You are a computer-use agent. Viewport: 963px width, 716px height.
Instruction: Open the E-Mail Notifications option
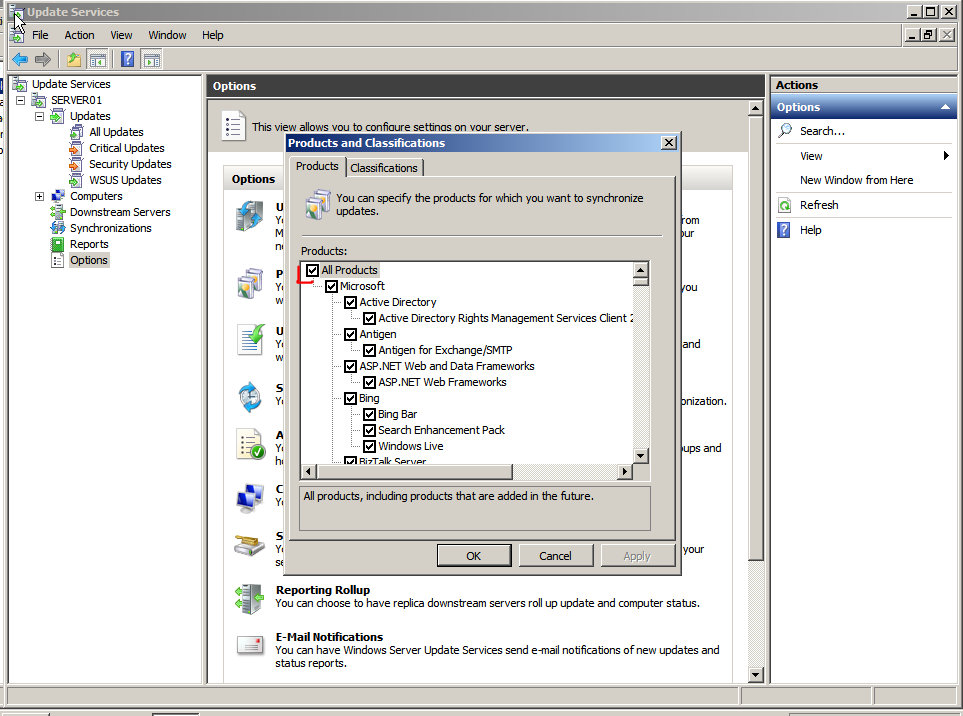(x=329, y=637)
